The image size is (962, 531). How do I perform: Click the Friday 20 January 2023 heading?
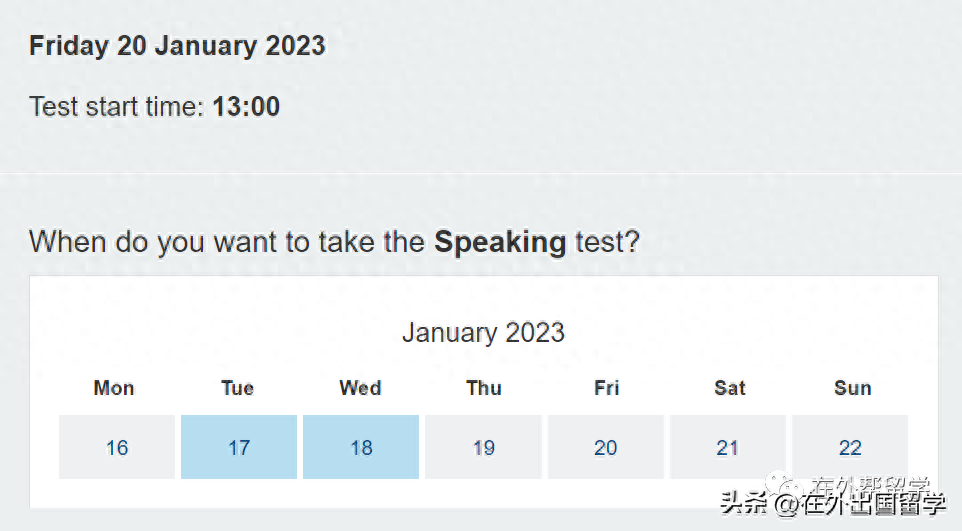pos(177,46)
